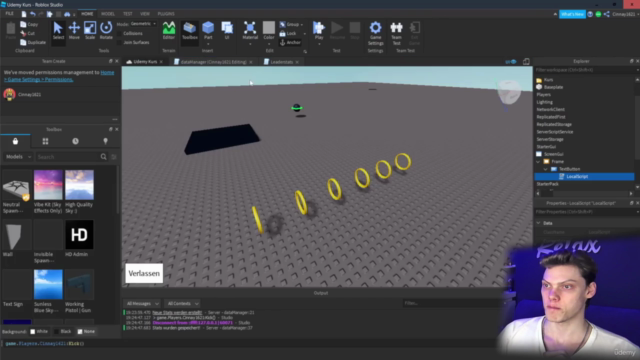Open All Messages output dropdown
This screenshot has width=640, height=360.
pyautogui.click(x=142, y=304)
